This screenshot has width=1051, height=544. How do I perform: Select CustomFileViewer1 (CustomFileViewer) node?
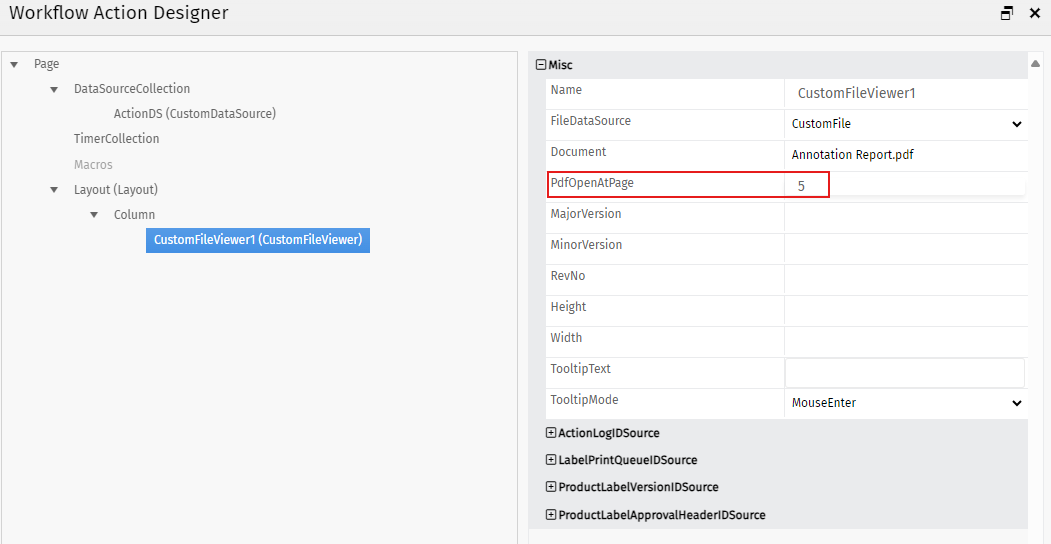click(x=258, y=240)
